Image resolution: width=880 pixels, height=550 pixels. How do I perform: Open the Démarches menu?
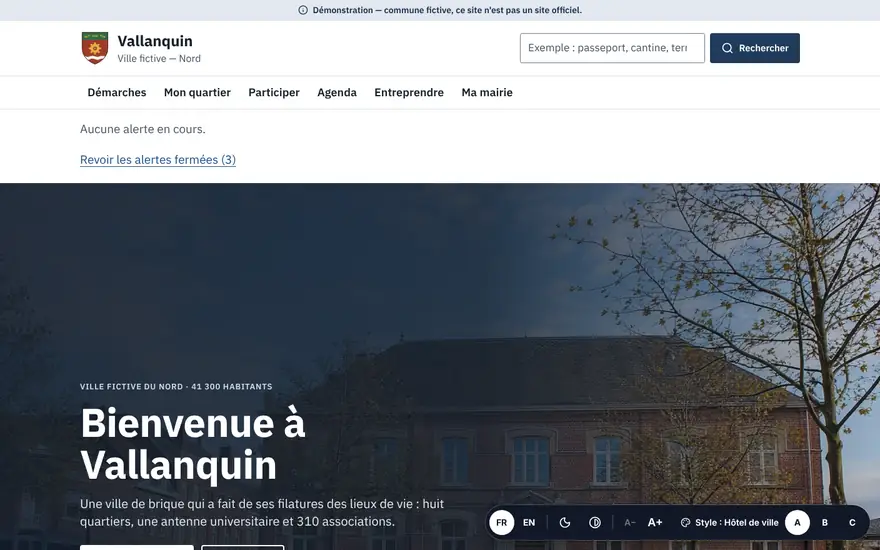point(117,93)
